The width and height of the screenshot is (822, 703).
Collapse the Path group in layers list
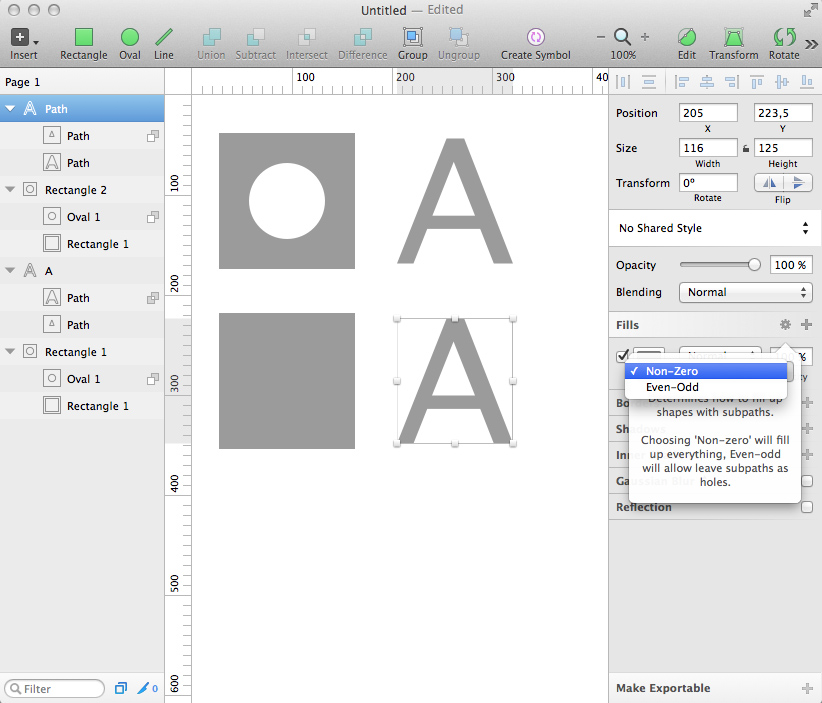(x=12, y=109)
